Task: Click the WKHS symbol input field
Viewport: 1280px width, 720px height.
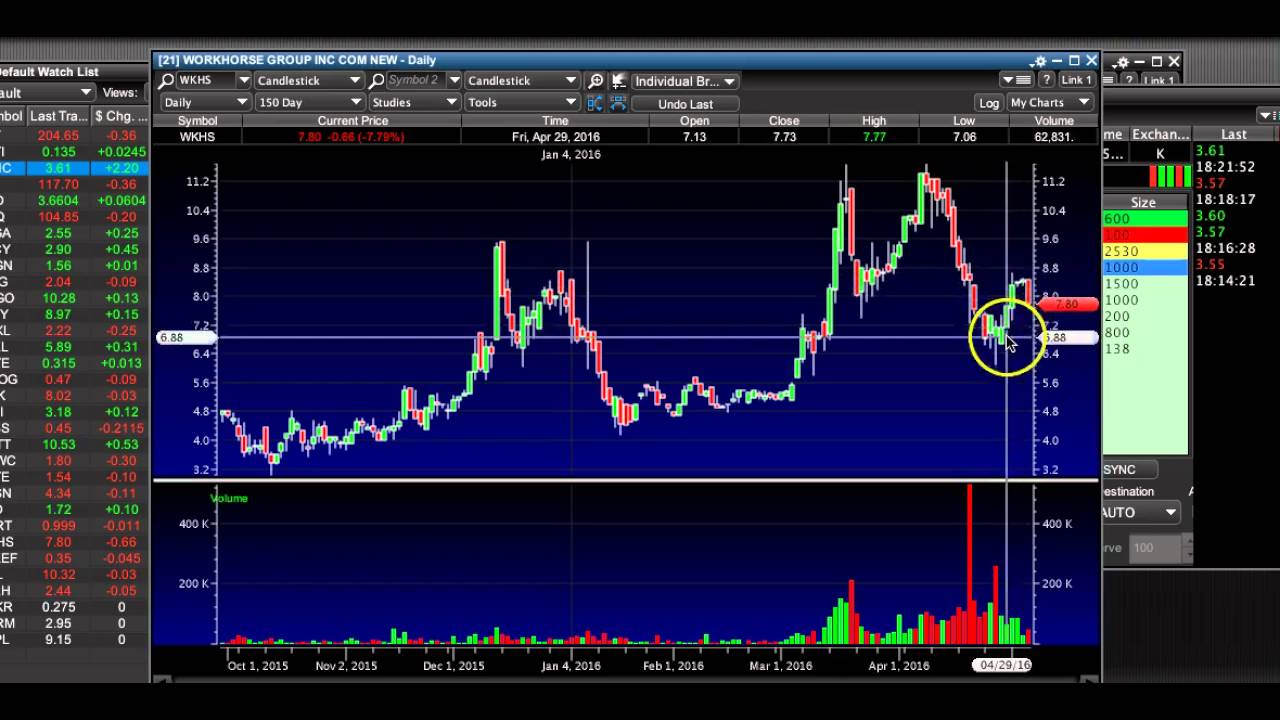Action: coord(206,80)
